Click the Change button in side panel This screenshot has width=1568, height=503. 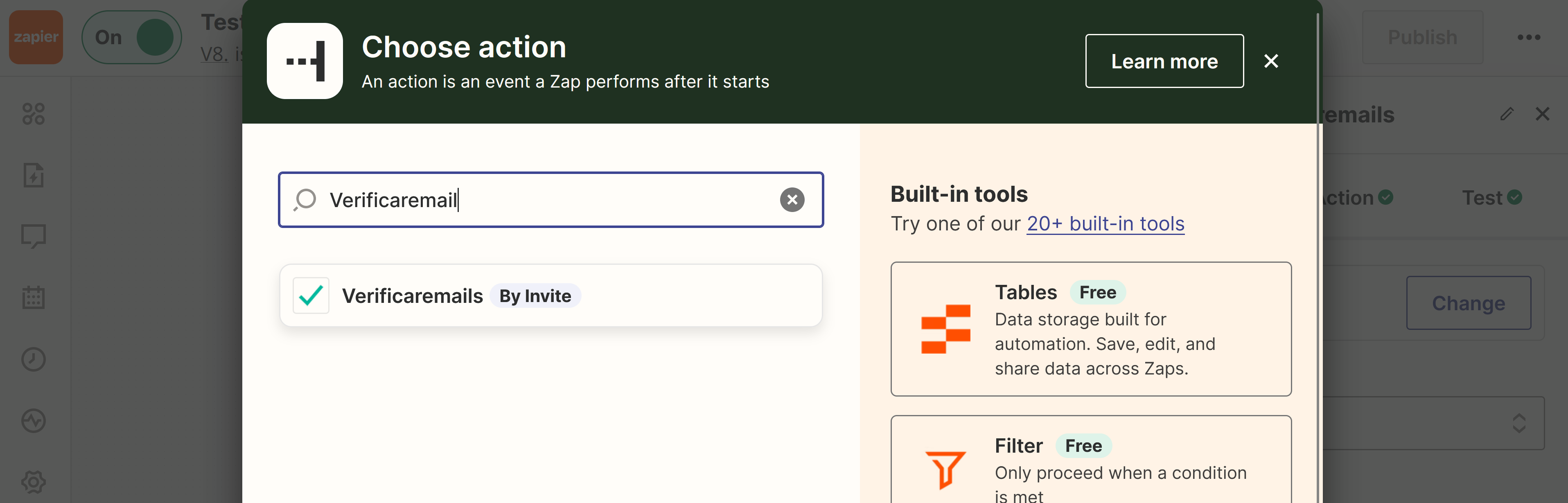1468,302
